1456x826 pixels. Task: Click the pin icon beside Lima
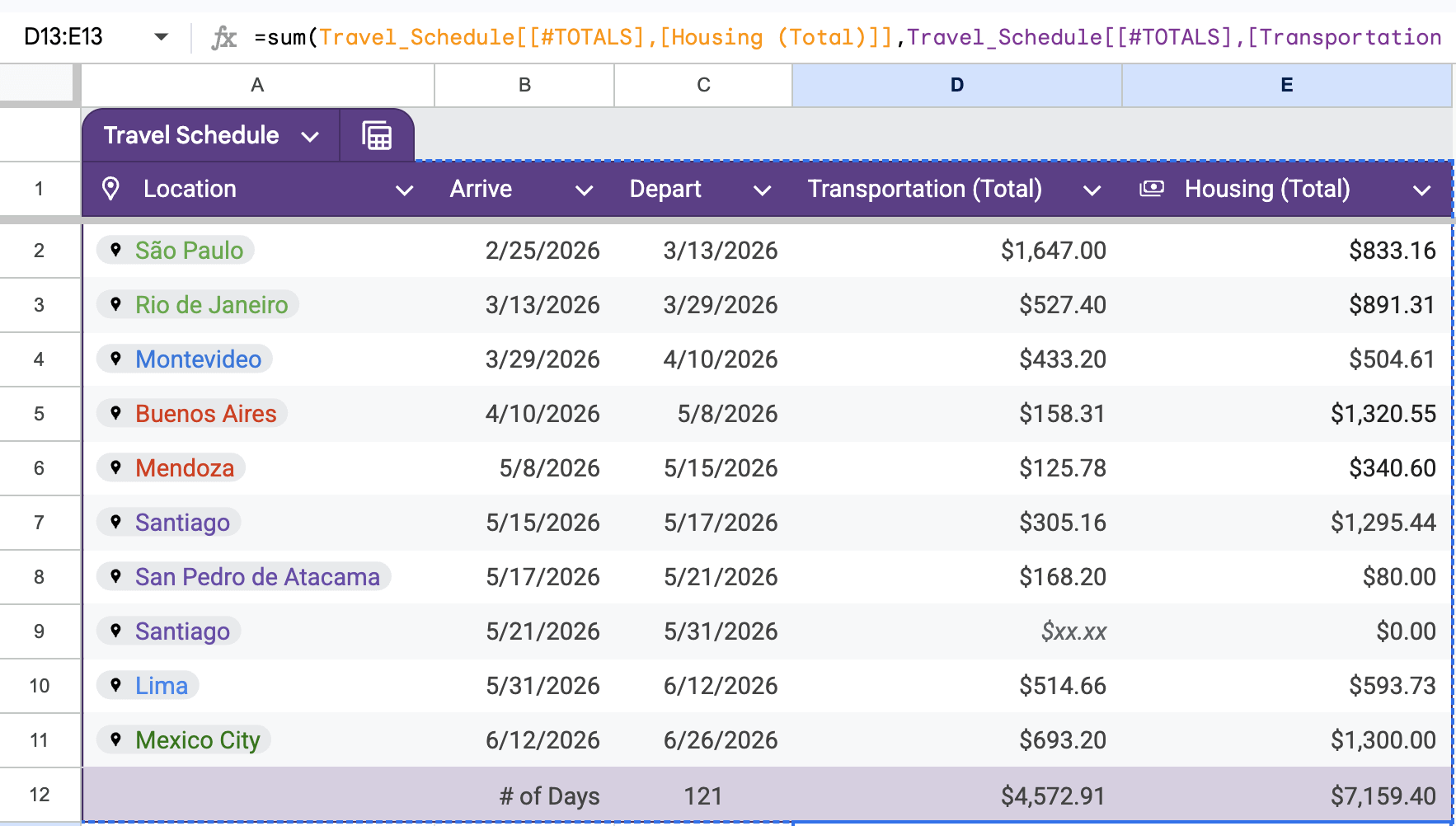pos(116,685)
